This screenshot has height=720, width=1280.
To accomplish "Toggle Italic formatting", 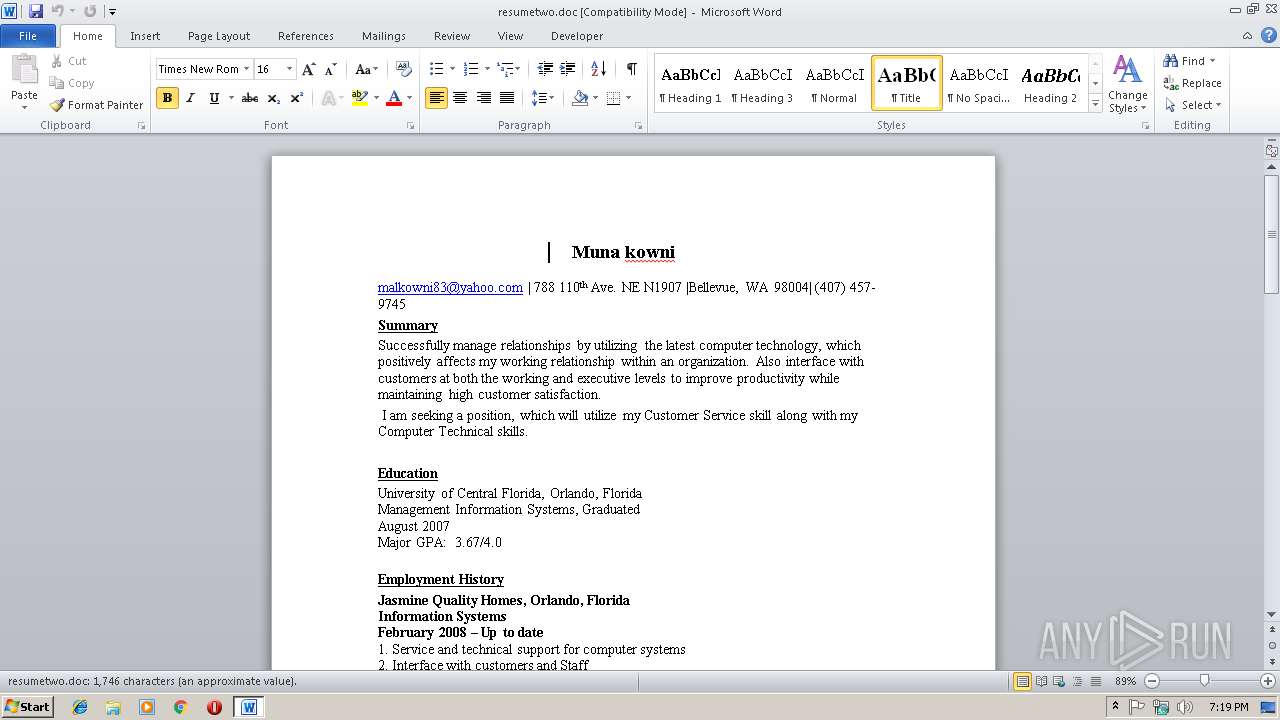I will tap(190, 98).
